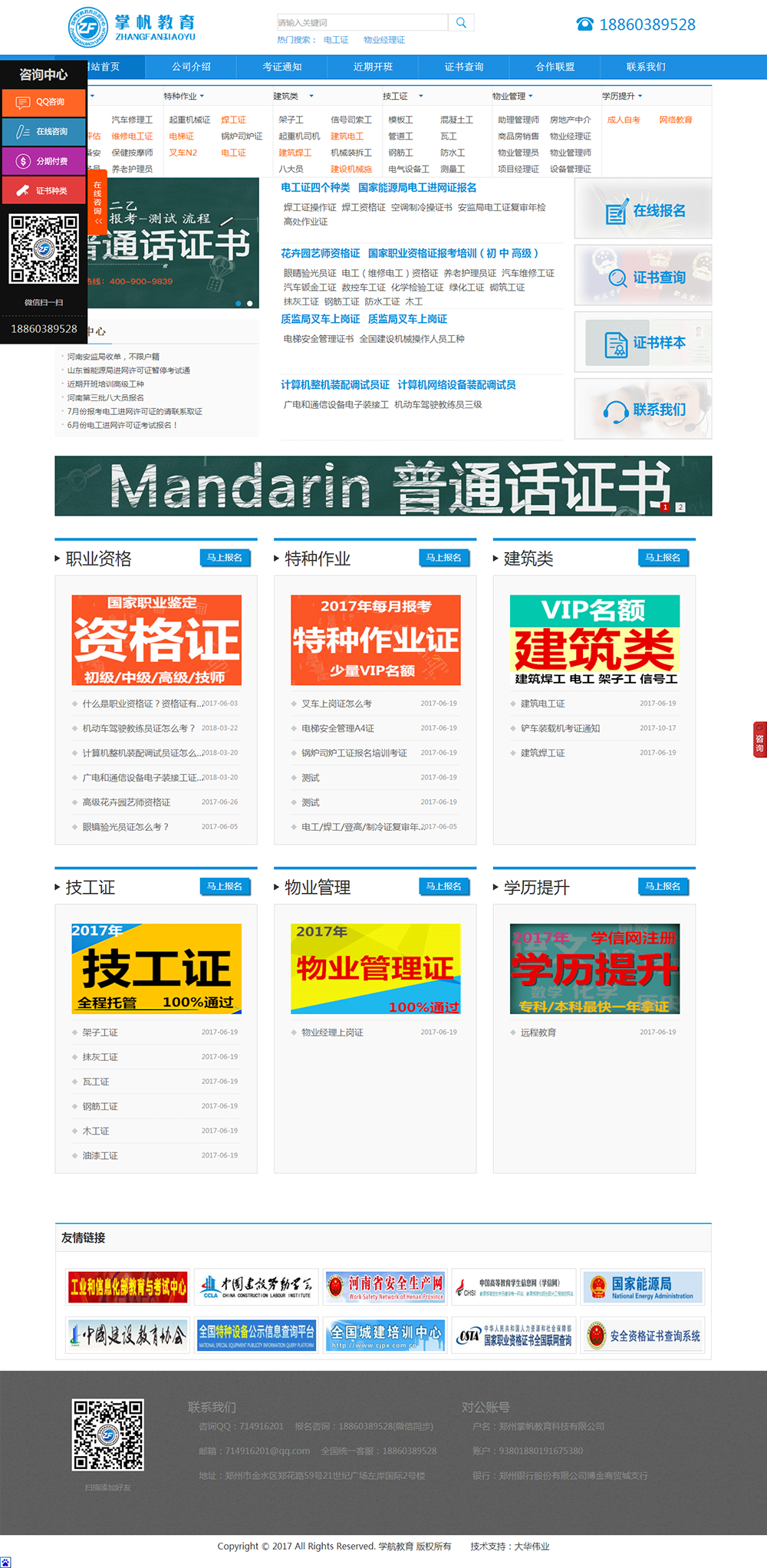Expand 特种作业 category dropdown
Image resolution: width=767 pixels, height=1568 pixels.
[184, 97]
